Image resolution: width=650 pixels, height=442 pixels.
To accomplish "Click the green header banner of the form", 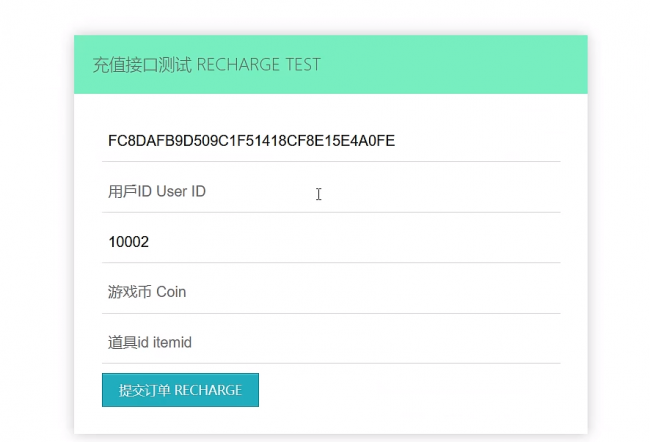I will (x=331, y=64).
